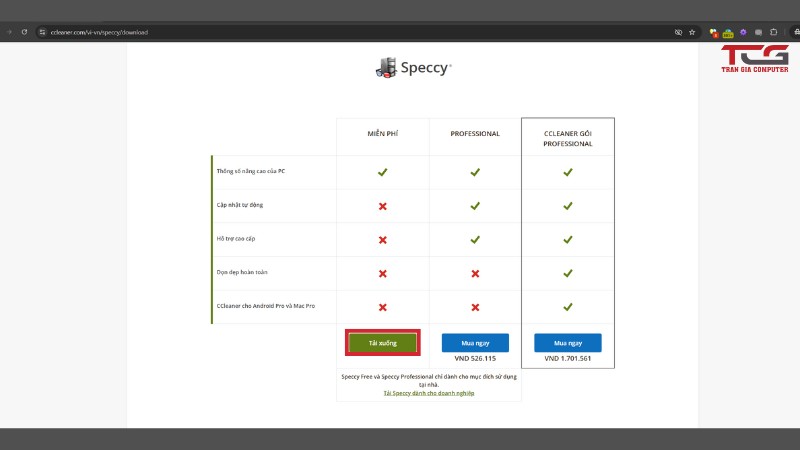Select the PROFESSIONAL column header

pos(475,133)
